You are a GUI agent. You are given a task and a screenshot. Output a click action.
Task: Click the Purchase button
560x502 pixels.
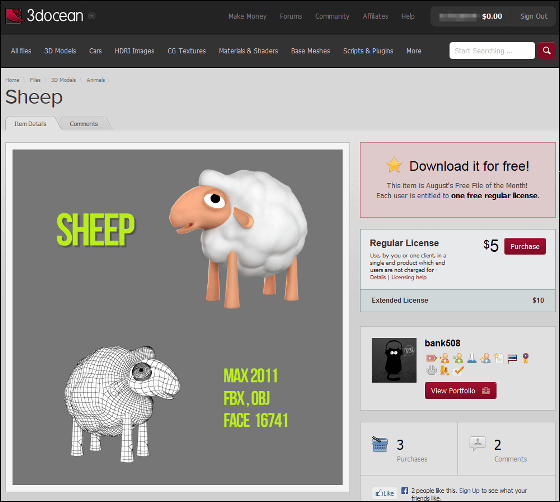525,246
